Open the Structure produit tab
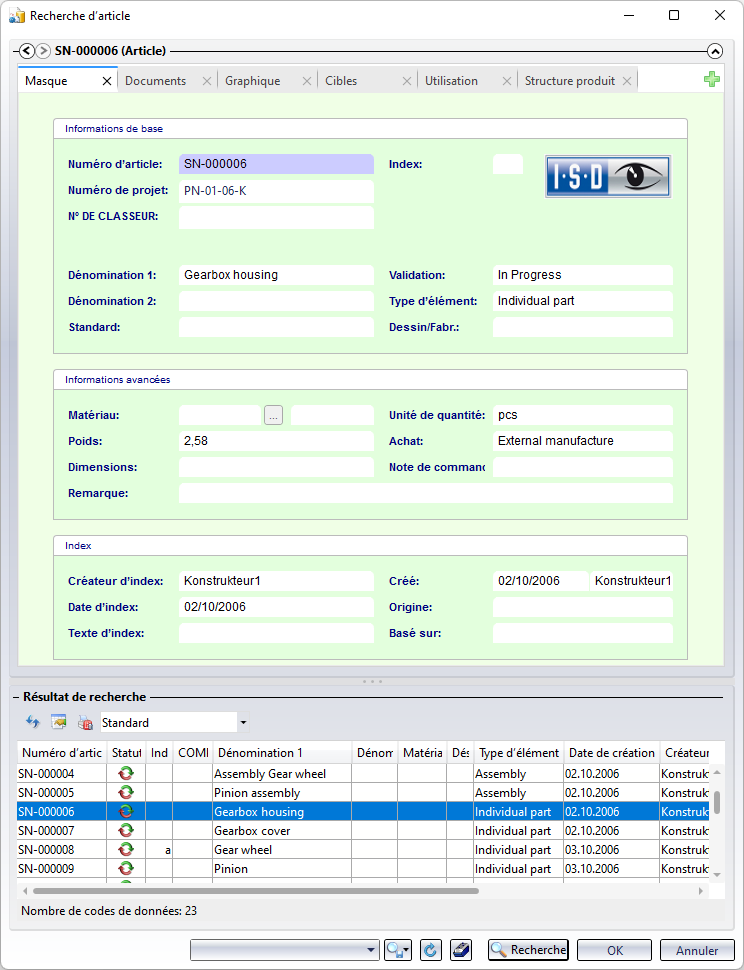The image size is (744, 970). point(570,81)
